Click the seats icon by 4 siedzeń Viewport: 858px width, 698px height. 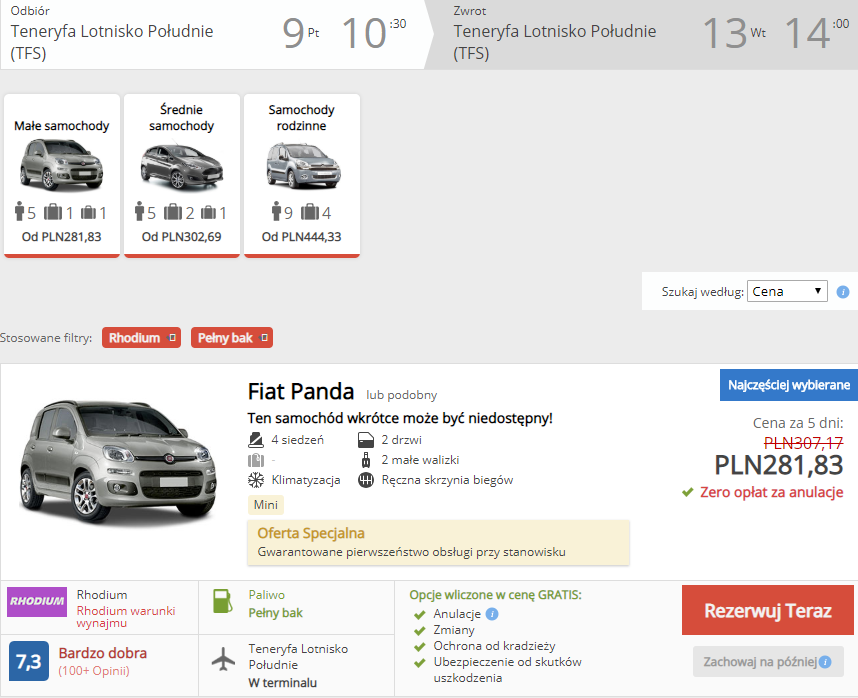[x=256, y=440]
